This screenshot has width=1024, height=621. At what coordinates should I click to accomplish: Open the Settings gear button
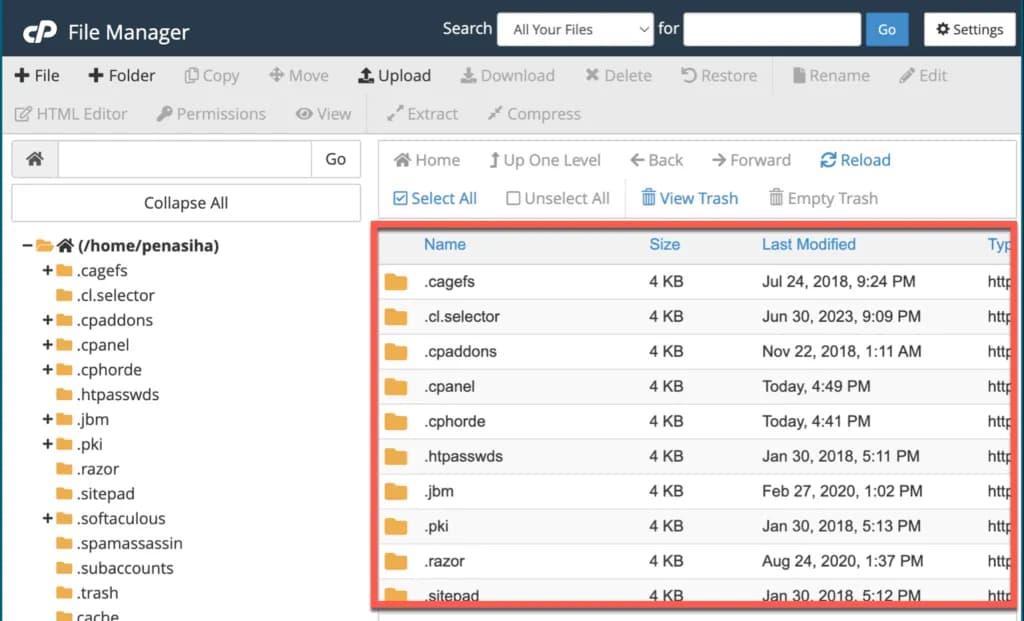coord(968,29)
